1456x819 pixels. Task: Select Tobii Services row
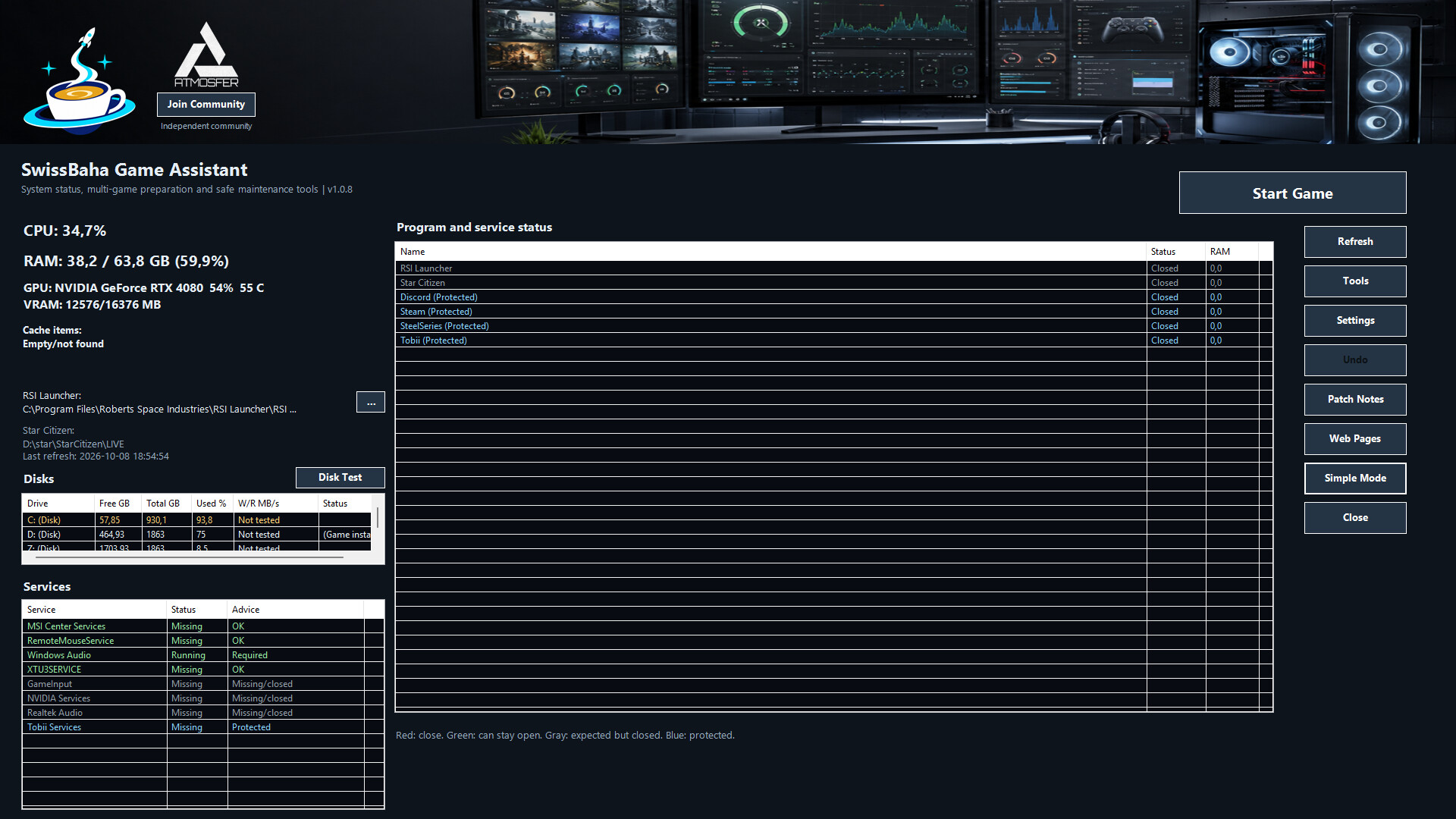click(202, 727)
